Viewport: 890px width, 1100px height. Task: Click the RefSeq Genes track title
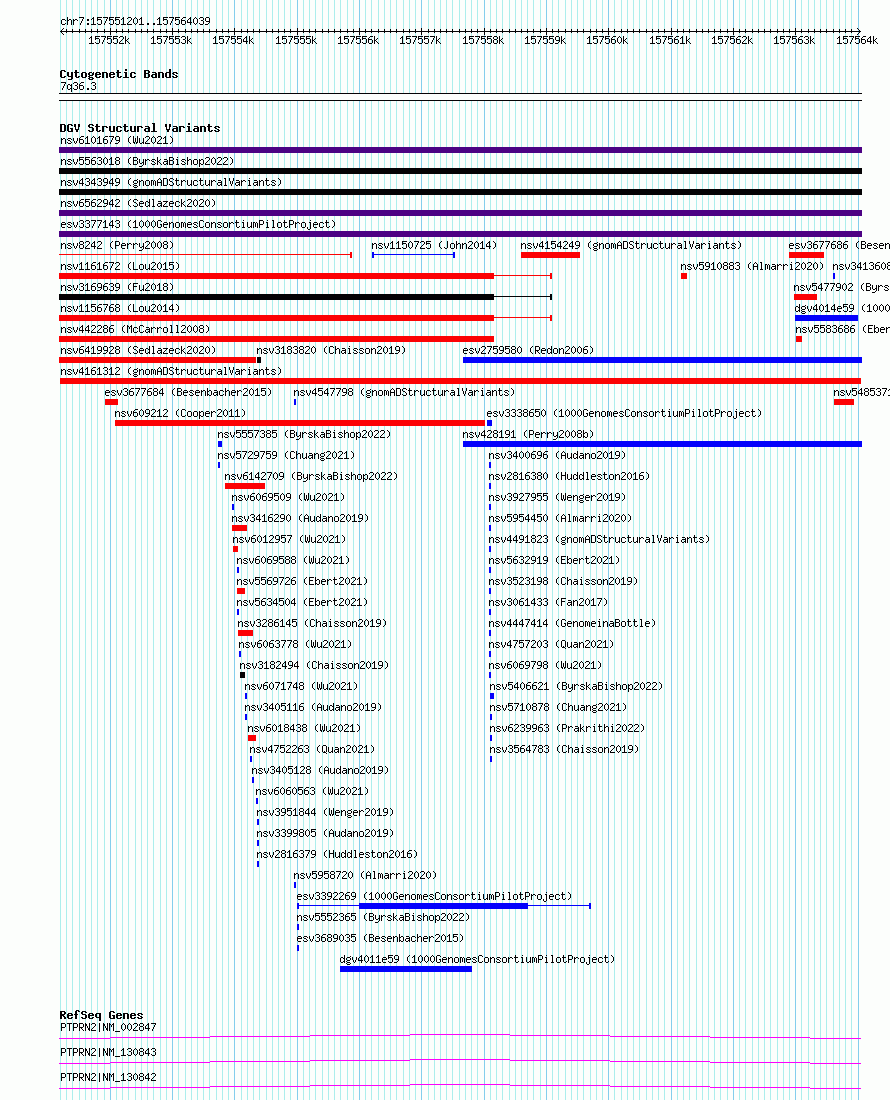coord(101,1017)
